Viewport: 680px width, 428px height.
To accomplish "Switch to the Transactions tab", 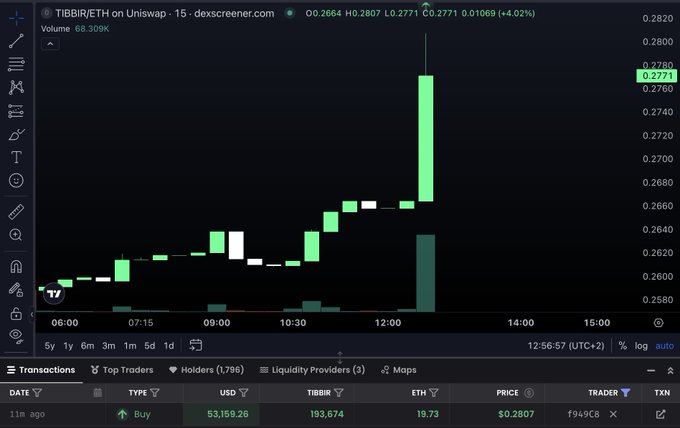I will click(41, 370).
